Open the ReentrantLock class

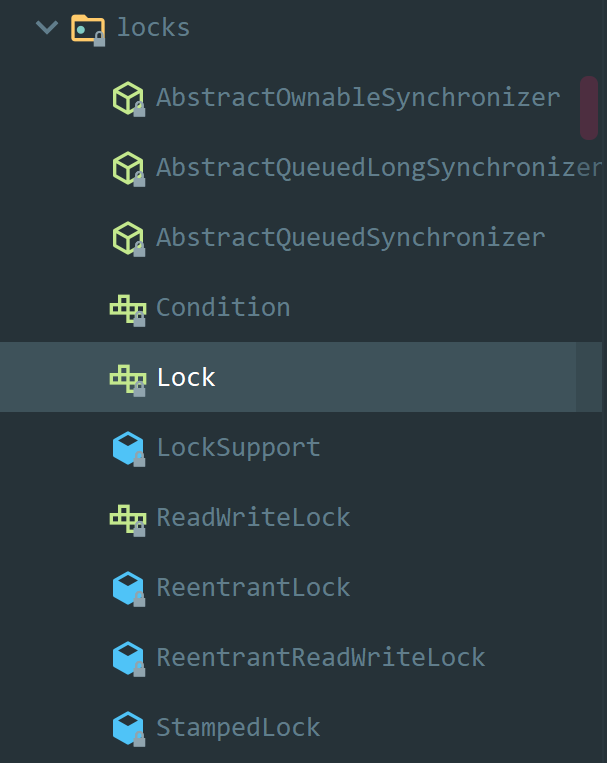pos(253,587)
